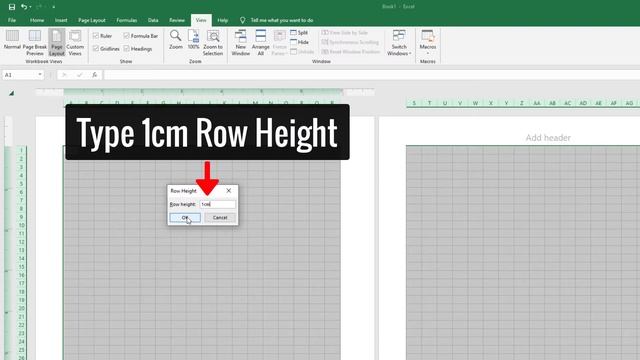Open Customize Quick Access Toolbar dropdown

(53, 7)
